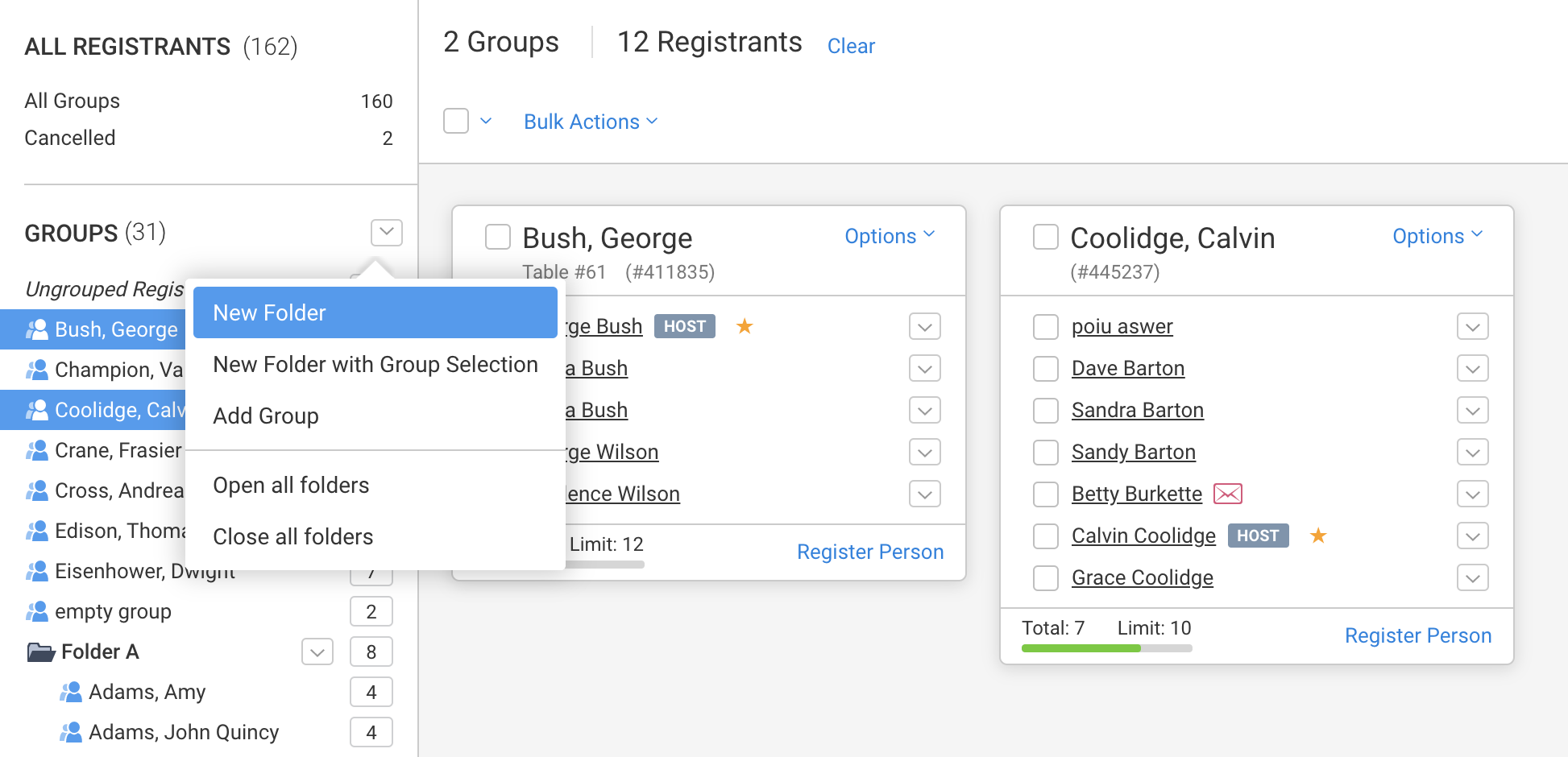
Task: Click group icon beside Adams, Amy
Action: 71,692
